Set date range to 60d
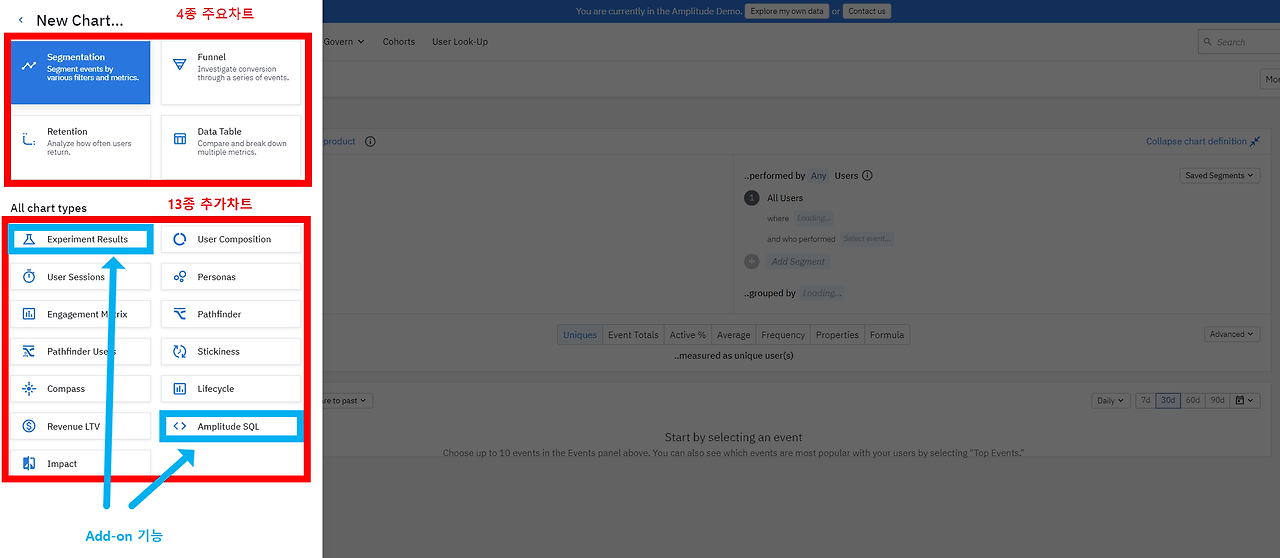The width and height of the screenshot is (1280, 558). [1192, 400]
